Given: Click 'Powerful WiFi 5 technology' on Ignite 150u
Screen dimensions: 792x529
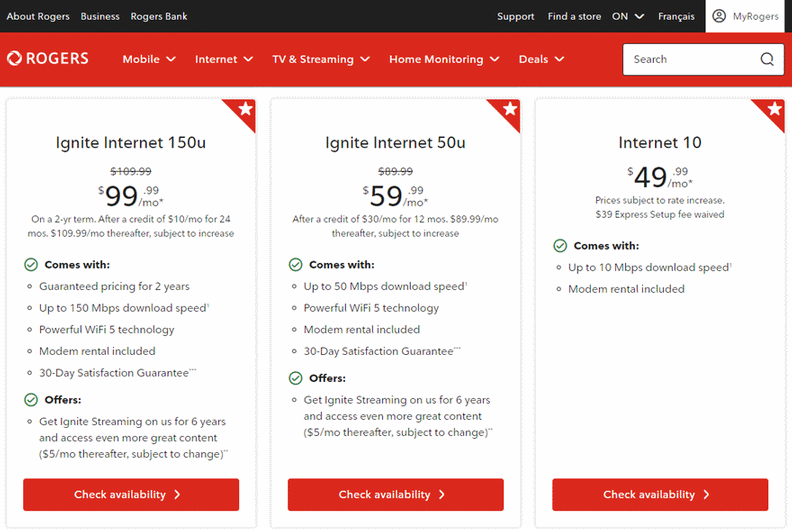Looking at the screenshot, I should pos(107,330).
